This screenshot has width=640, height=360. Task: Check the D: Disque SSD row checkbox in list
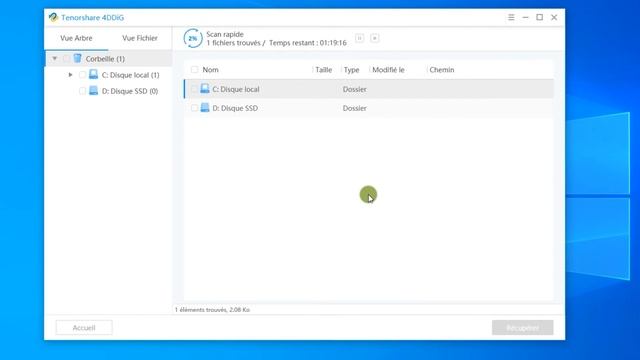pos(195,108)
